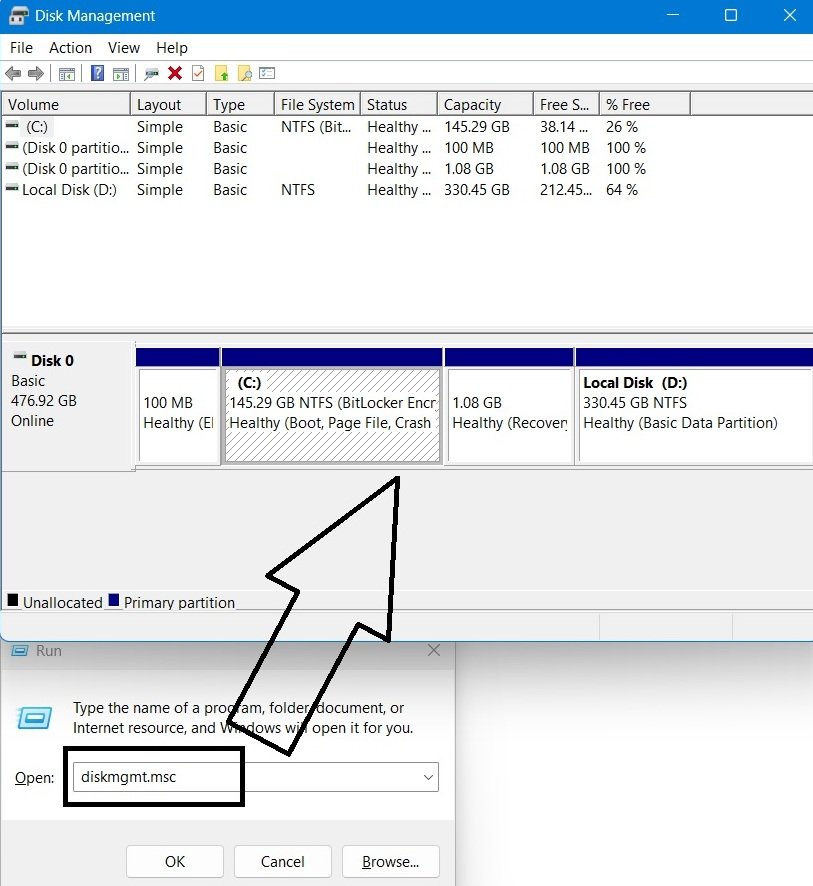Click the NTFS (Bit... file system cell

tap(316, 127)
